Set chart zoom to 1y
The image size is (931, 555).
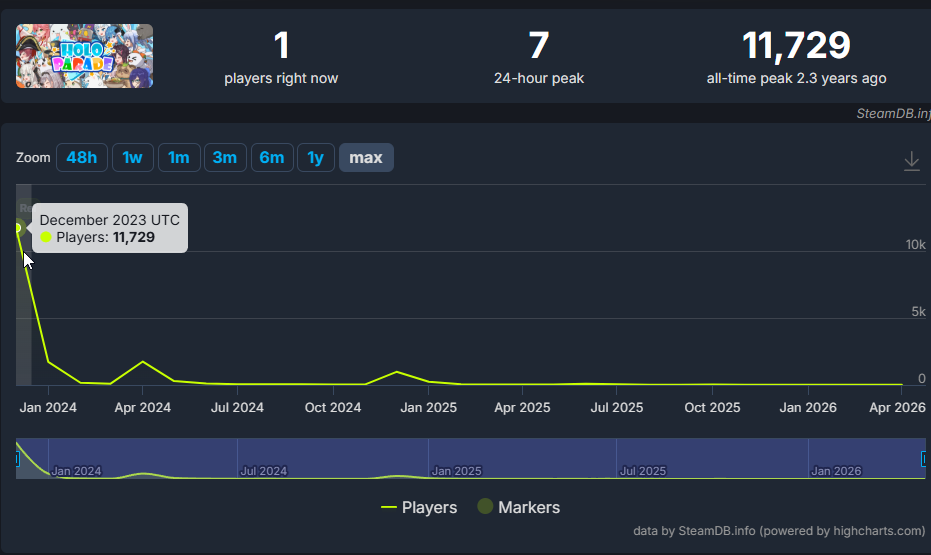click(x=316, y=157)
